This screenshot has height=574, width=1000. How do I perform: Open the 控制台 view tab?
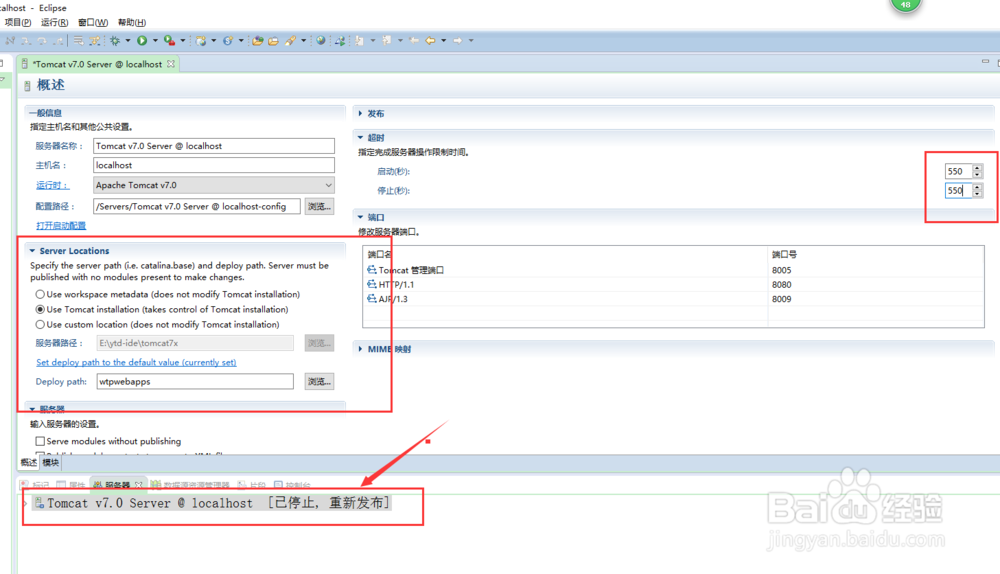coord(292,485)
